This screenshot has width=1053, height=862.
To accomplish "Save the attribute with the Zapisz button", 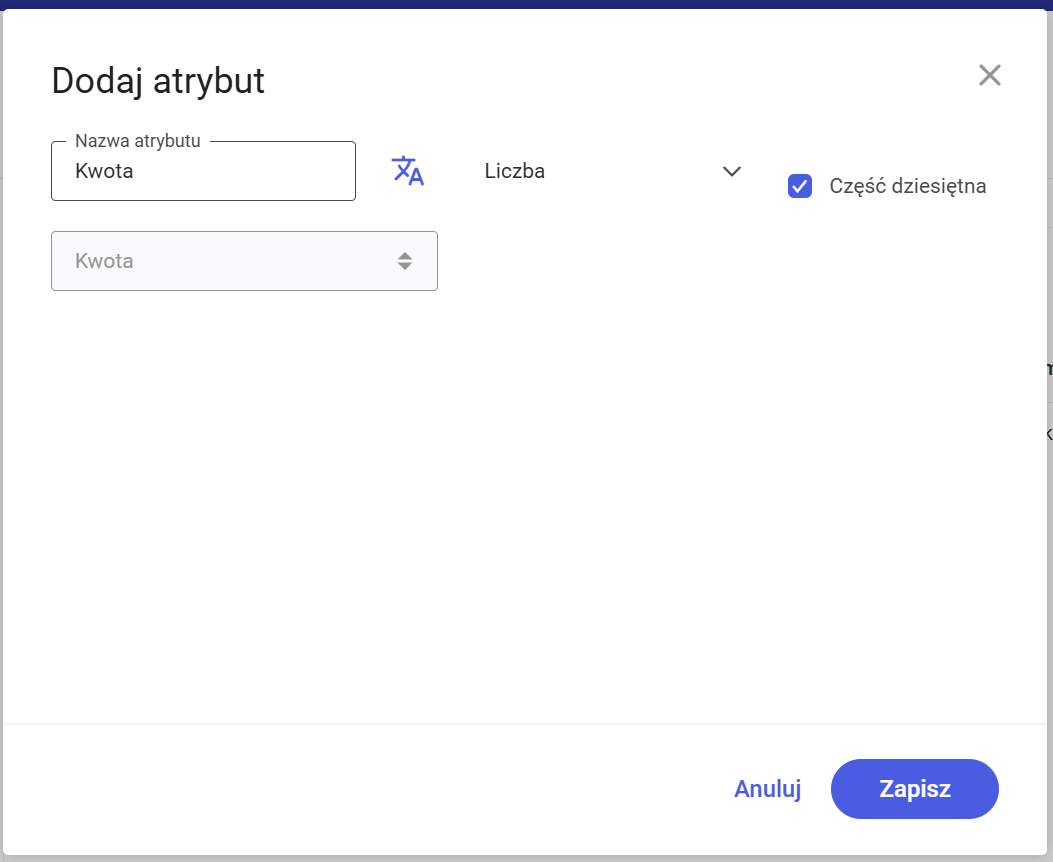I will (x=915, y=789).
